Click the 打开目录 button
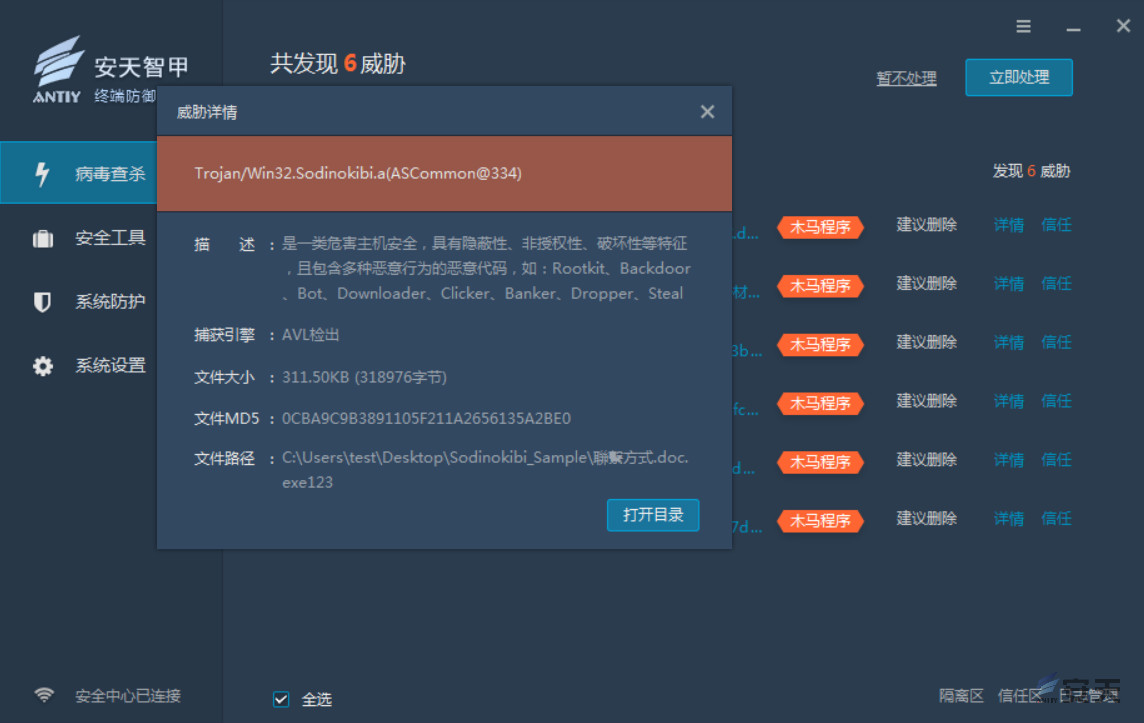 tap(653, 515)
